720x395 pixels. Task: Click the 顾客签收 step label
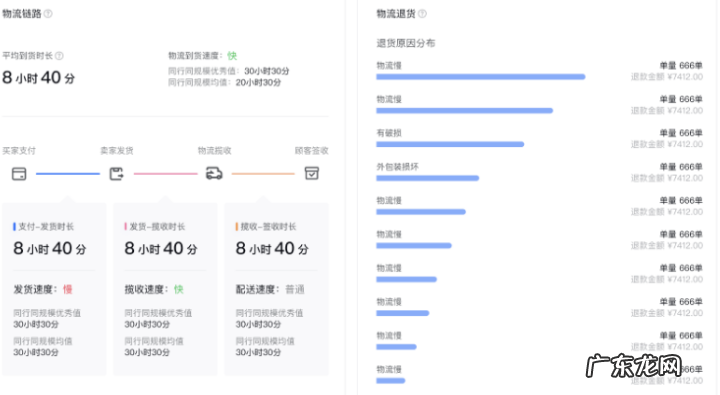[312, 151]
